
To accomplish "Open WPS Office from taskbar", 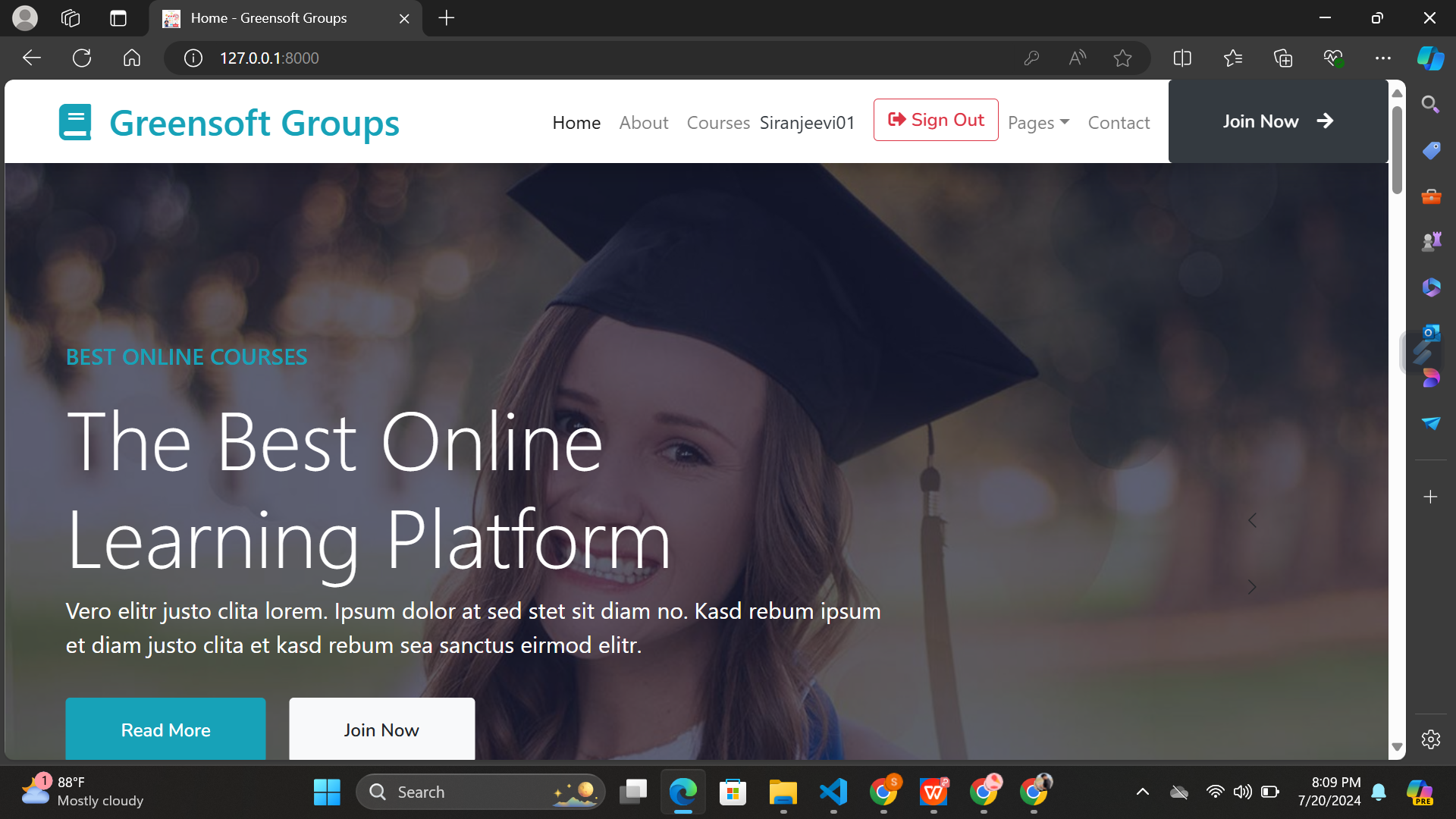I will point(934,792).
